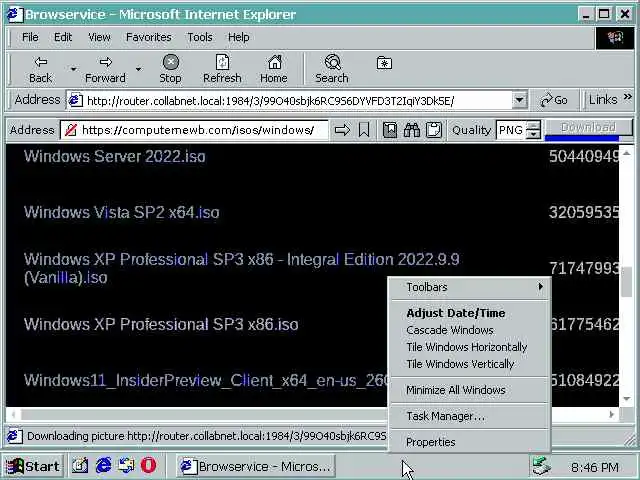The image size is (640, 480).
Task: Click the Refresh toolbar icon
Action: (x=222, y=62)
